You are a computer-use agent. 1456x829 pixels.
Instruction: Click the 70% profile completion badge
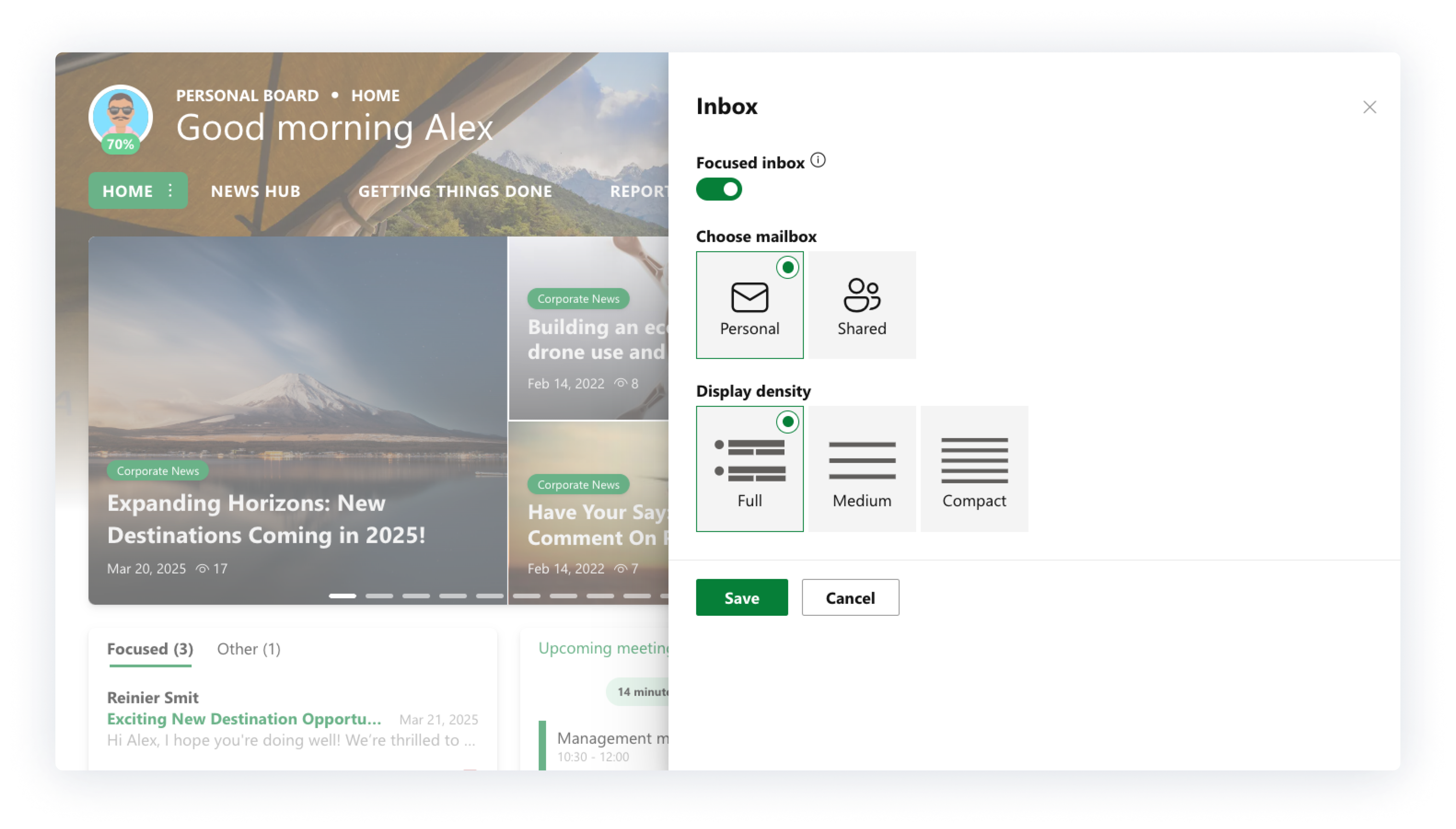(120, 144)
